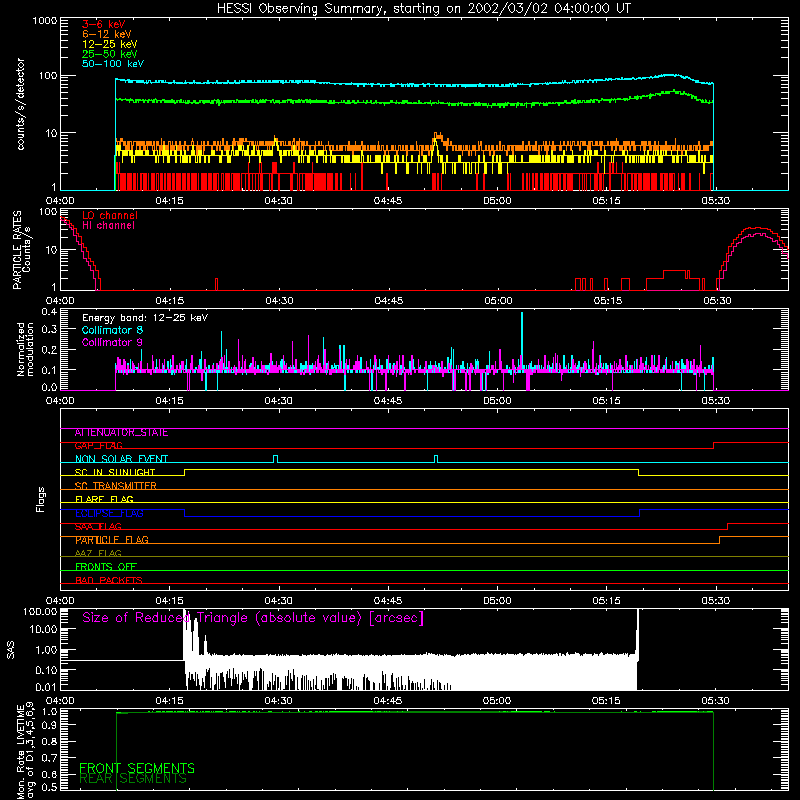Click the 05:30 tick label under the top plot
Viewport: 800px width, 800px height.
[715, 201]
